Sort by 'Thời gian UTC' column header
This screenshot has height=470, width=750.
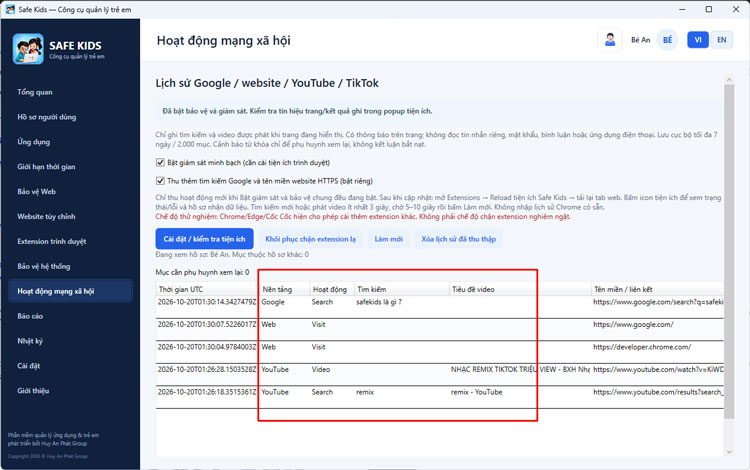(208, 289)
